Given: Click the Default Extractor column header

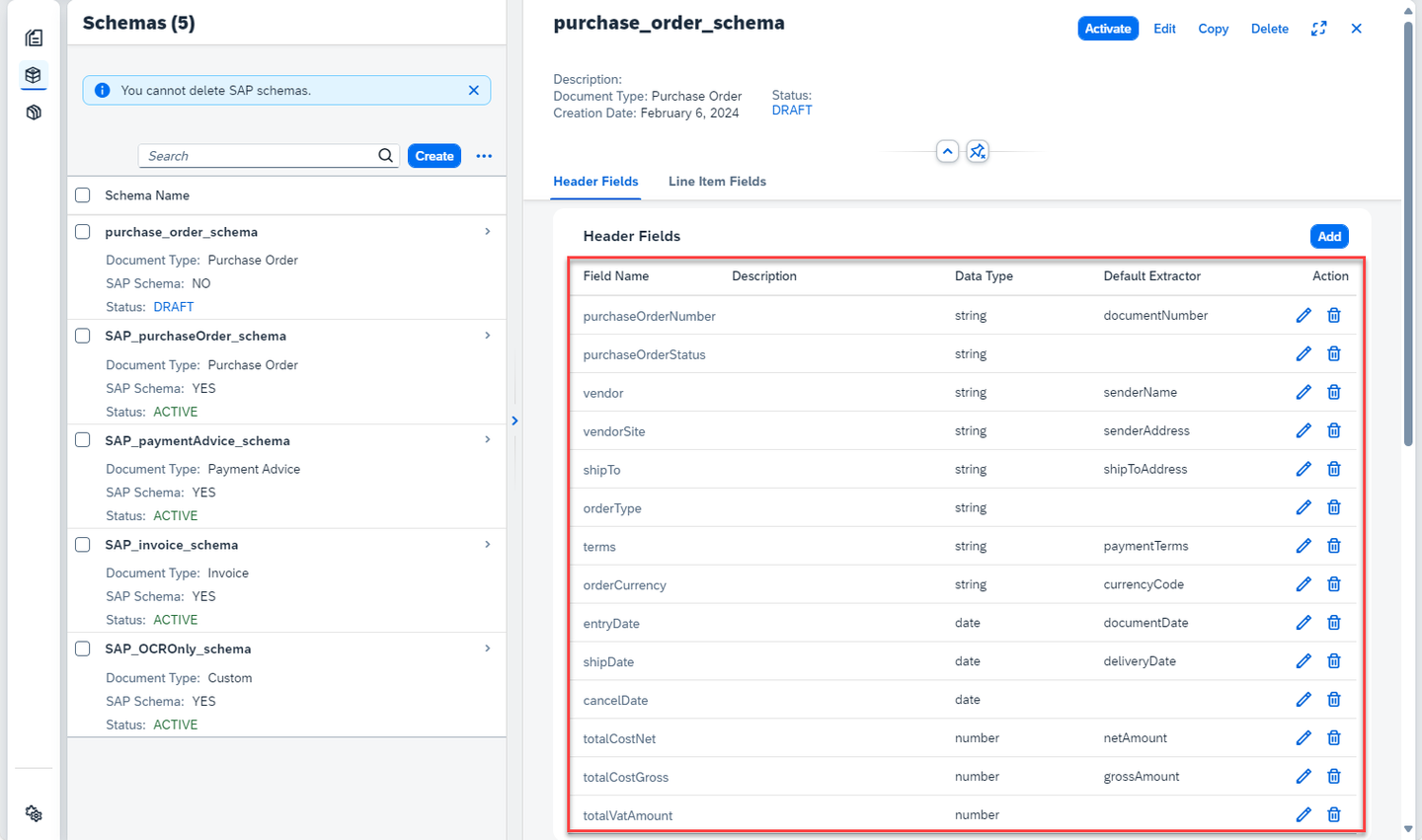Looking at the screenshot, I should pos(1151,276).
